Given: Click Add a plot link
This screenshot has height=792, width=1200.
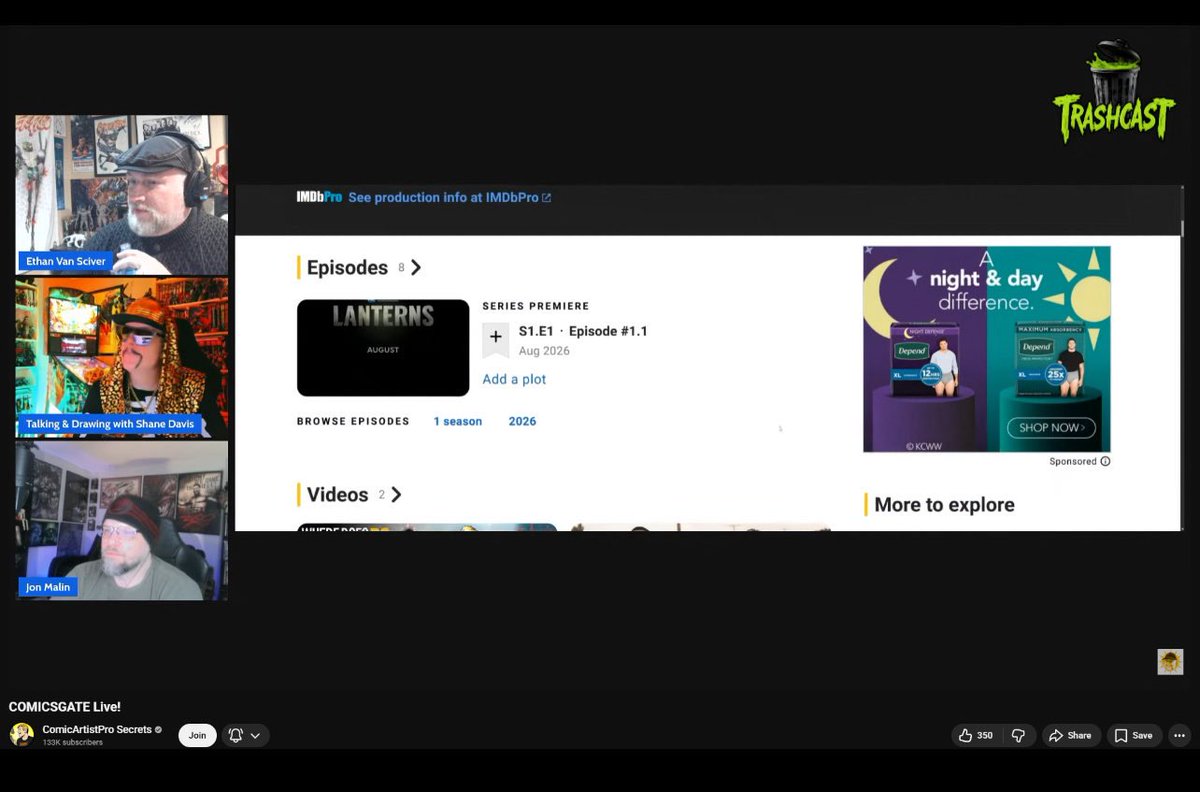Looking at the screenshot, I should coord(514,379).
